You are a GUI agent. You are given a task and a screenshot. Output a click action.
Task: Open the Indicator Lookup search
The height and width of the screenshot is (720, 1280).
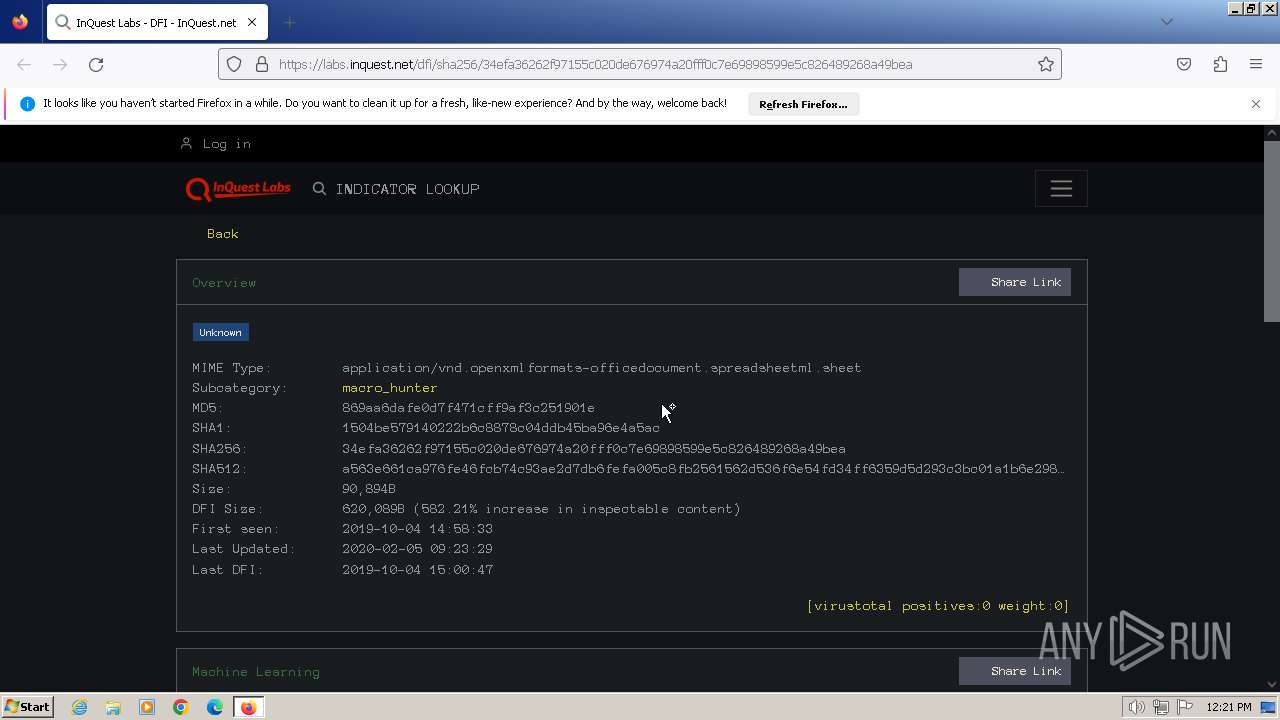pos(408,189)
